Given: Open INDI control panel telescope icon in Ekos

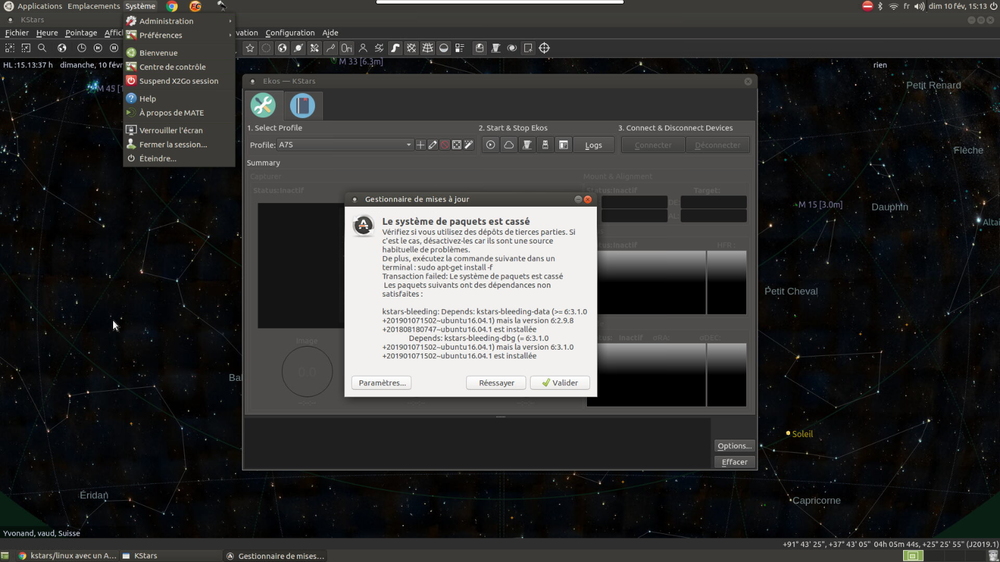Looking at the screenshot, I should coord(527,145).
